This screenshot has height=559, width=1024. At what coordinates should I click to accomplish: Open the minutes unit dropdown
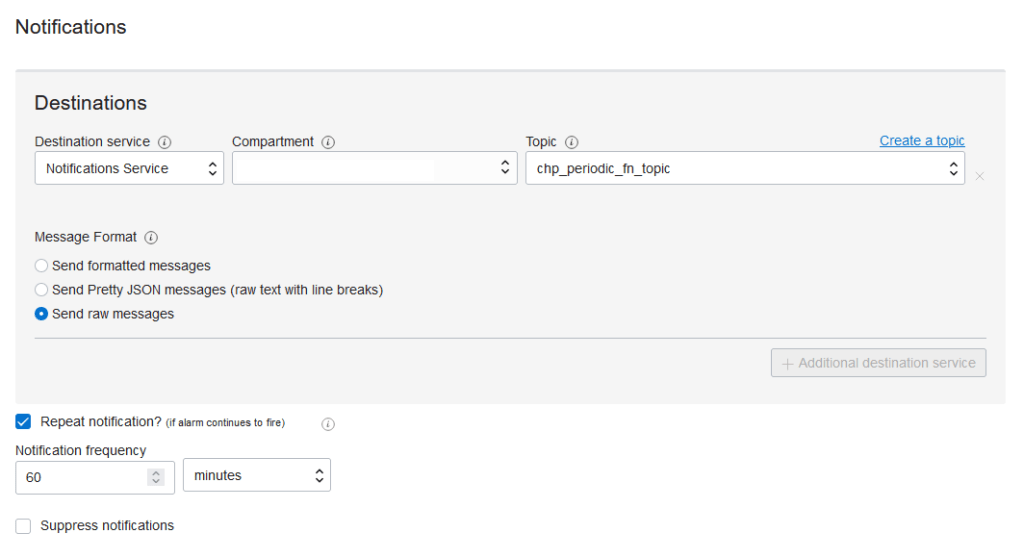tap(256, 476)
